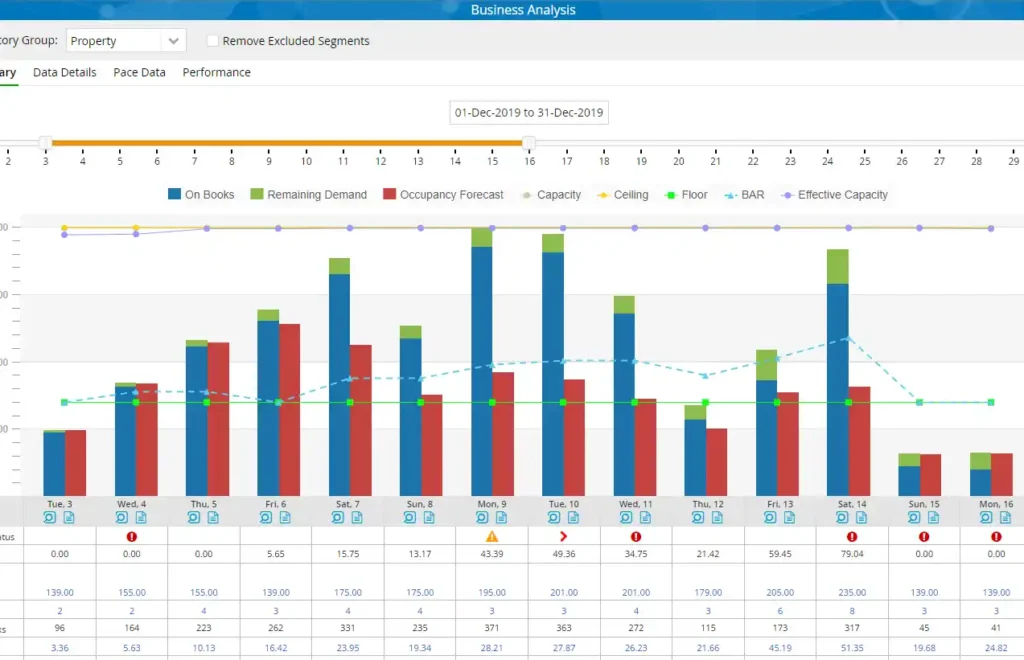Toggle Remaining Demand series in legend

click(309, 195)
